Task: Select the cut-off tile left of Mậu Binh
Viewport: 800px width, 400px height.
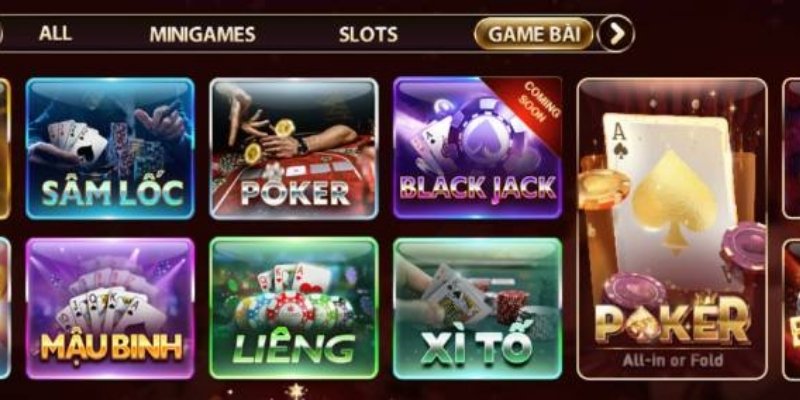Action: (5, 309)
